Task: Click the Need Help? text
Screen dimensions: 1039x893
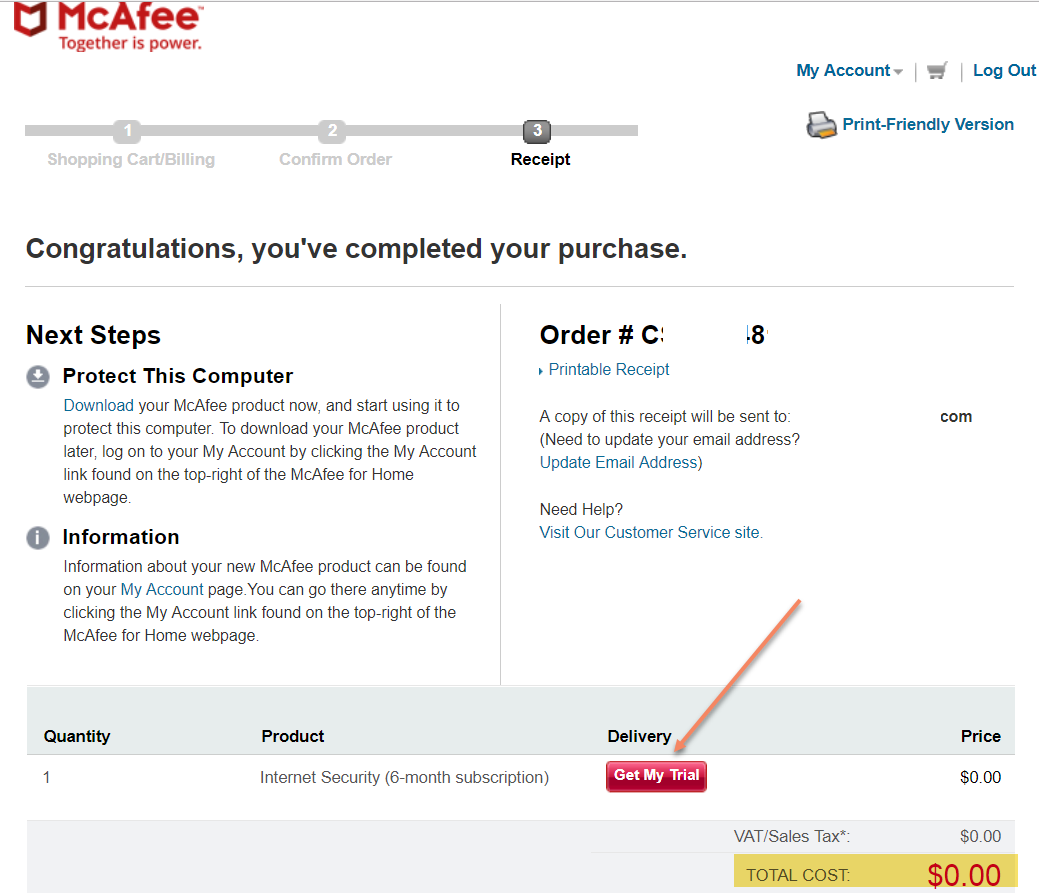Action: pos(581,509)
